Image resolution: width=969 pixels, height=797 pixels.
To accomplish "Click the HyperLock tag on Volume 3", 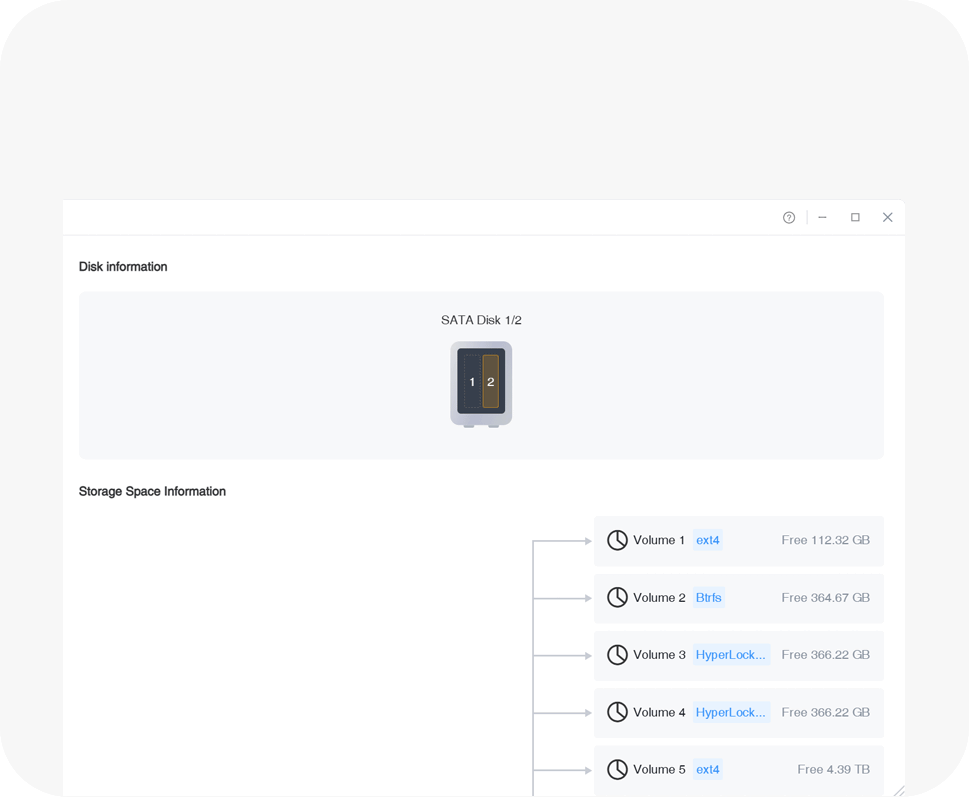I will [x=731, y=655].
